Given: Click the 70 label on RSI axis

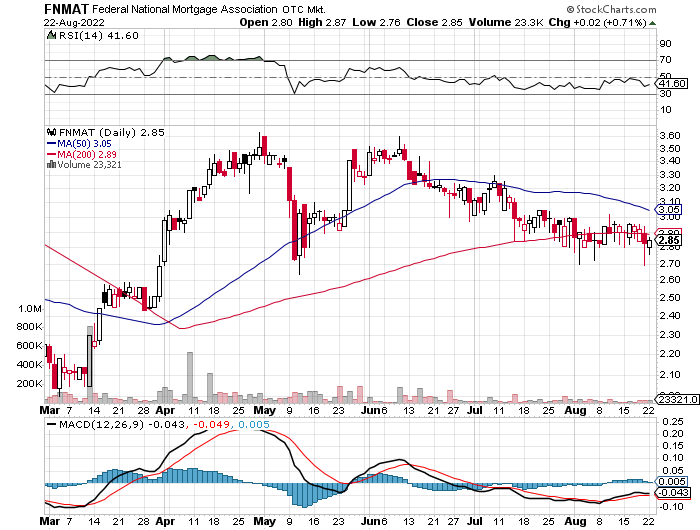Looking at the screenshot, I should click(665, 59).
